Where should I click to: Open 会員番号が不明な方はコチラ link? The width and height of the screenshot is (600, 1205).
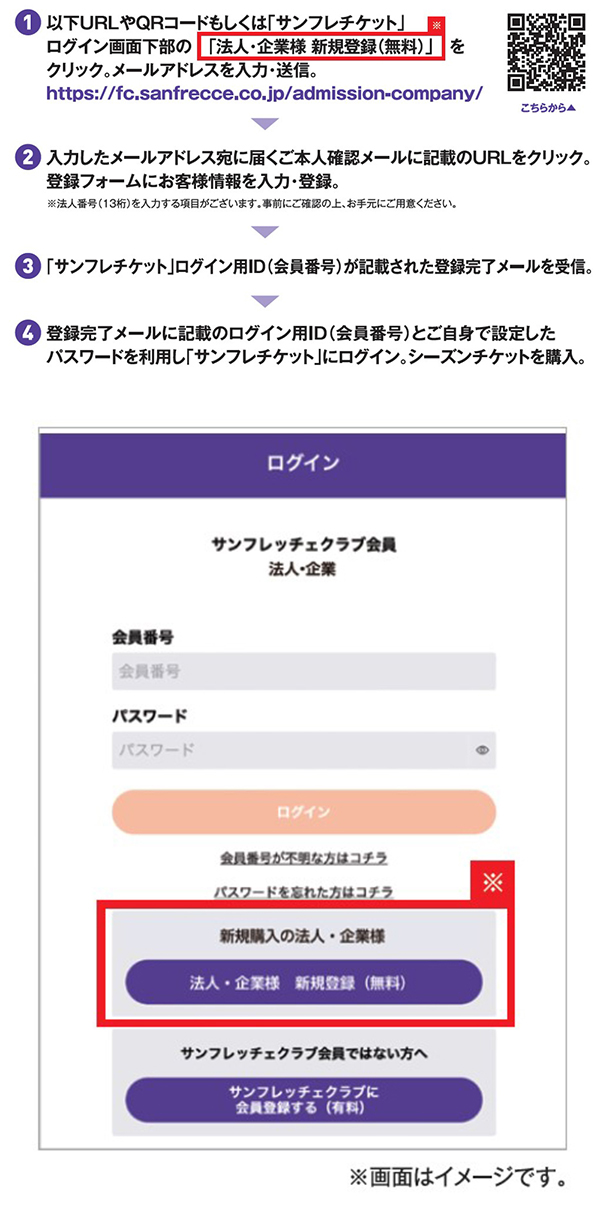click(x=304, y=858)
